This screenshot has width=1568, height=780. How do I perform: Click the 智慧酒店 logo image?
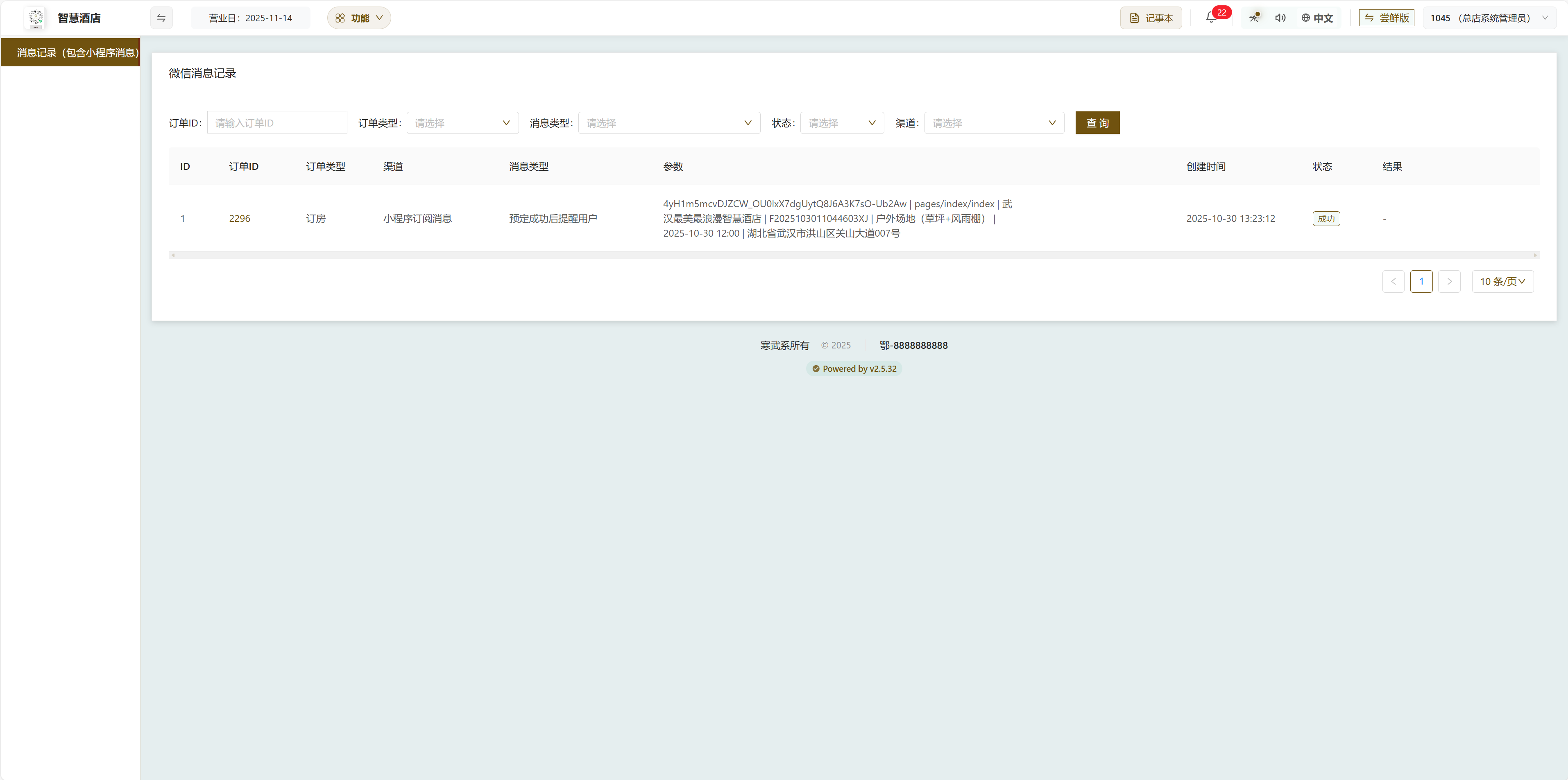36,18
